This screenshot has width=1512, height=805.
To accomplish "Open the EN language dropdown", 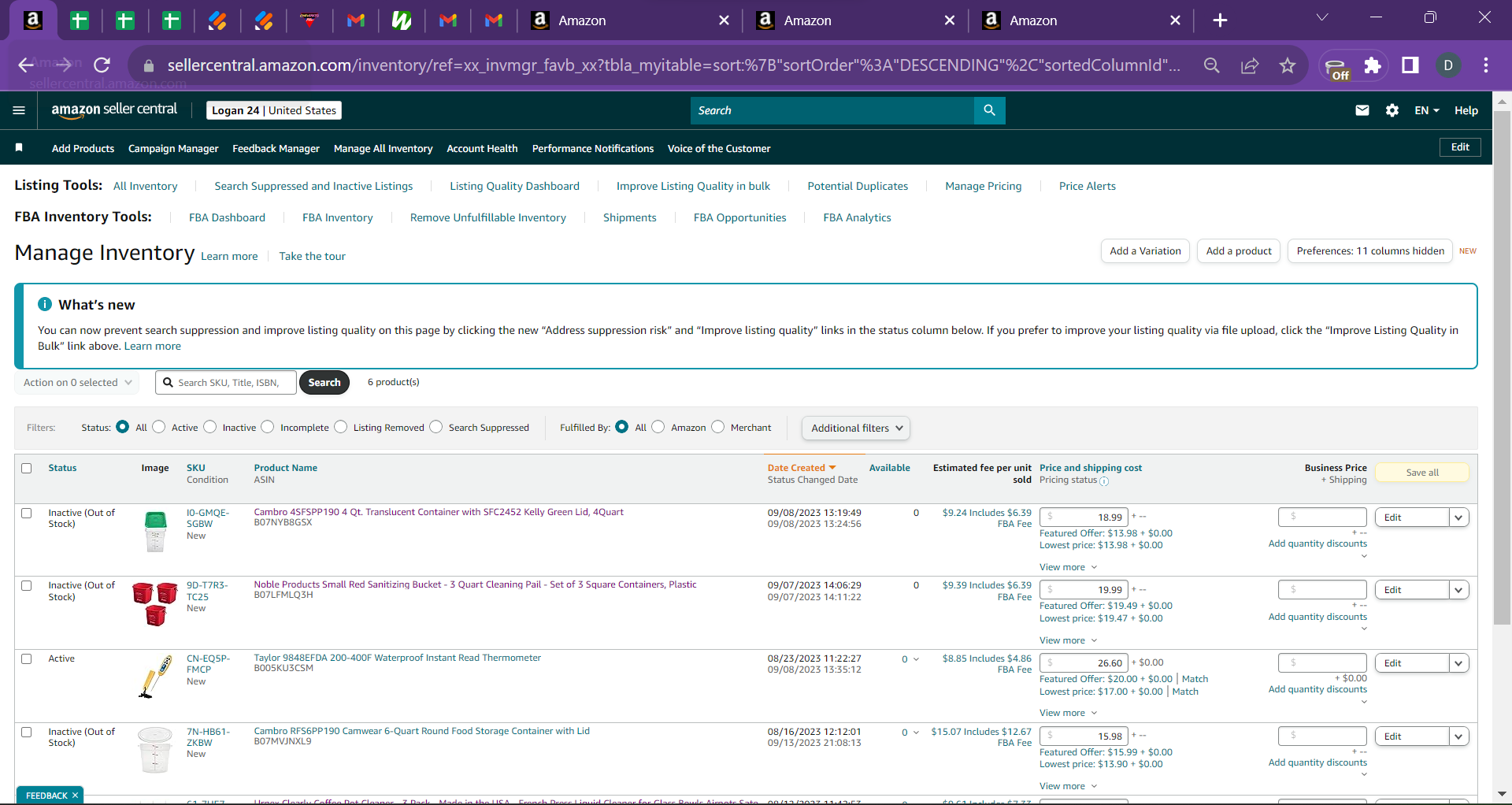I will 1427,110.
